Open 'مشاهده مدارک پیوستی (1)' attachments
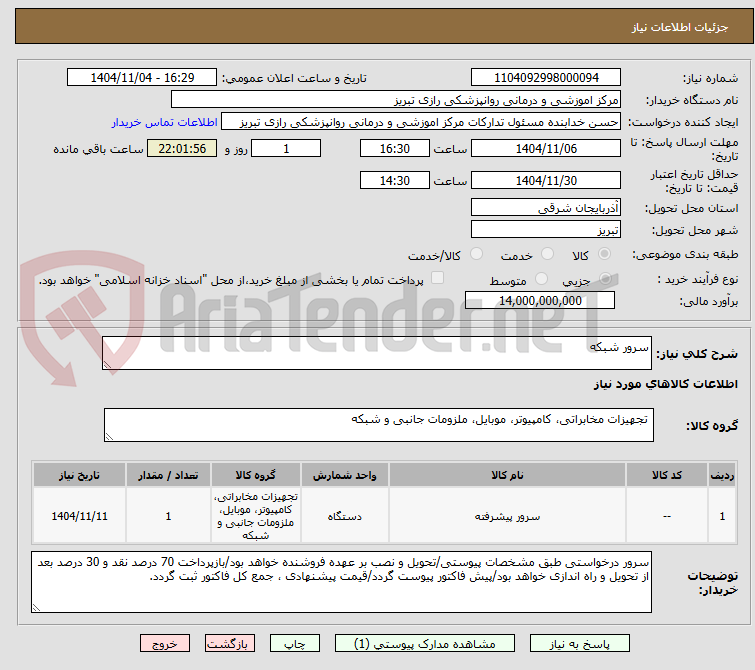 (x=425, y=644)
